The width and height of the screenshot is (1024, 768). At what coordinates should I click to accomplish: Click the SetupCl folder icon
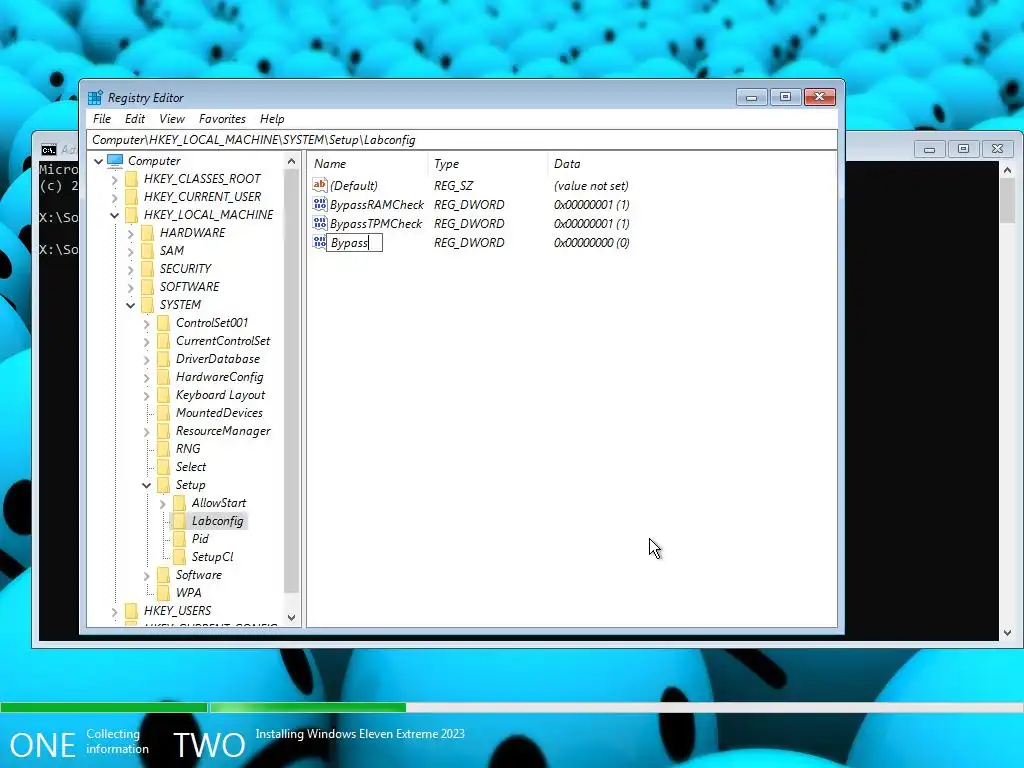(x=180, y=557)
